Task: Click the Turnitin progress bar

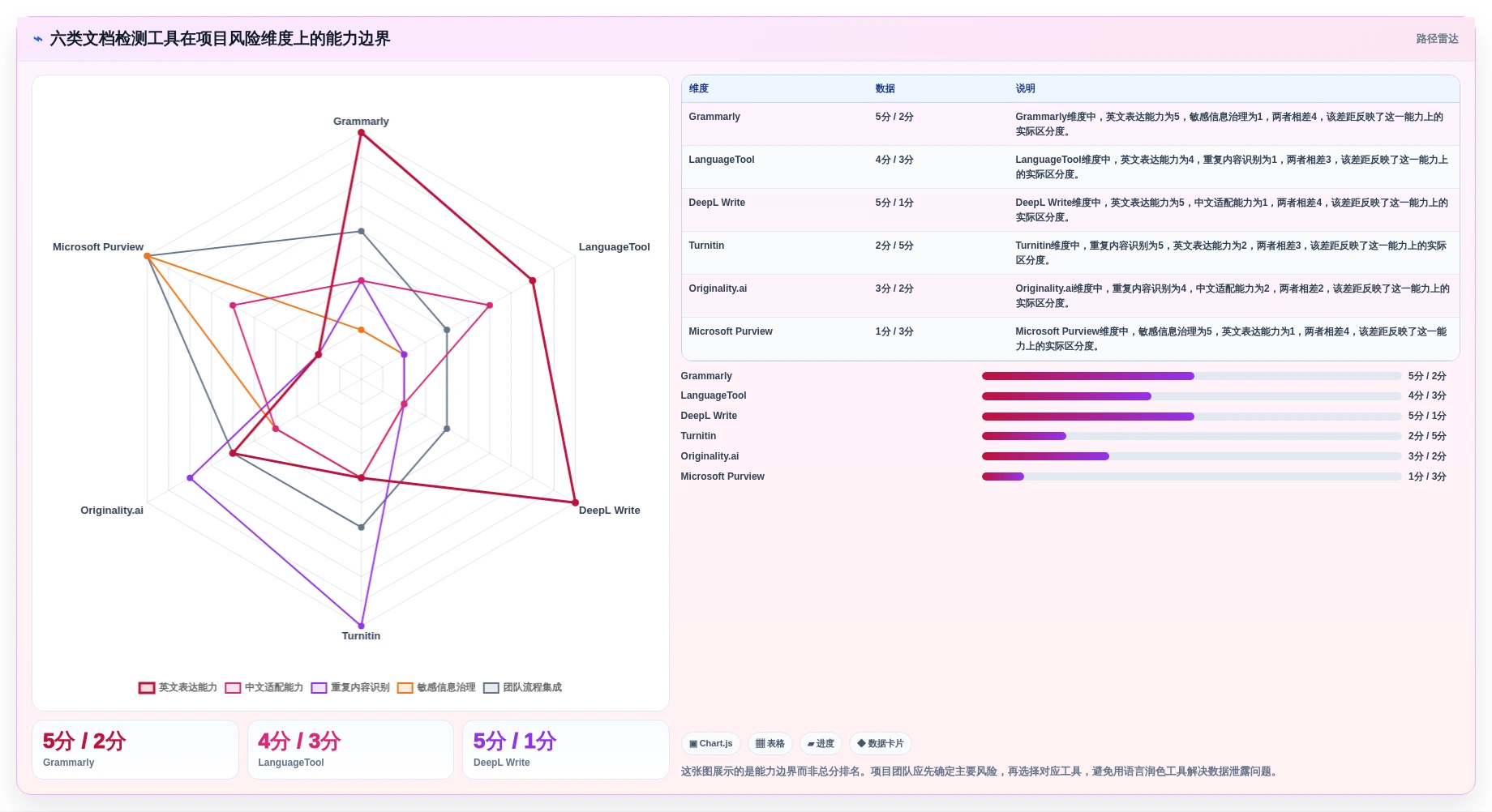Action: [1191, 436]
